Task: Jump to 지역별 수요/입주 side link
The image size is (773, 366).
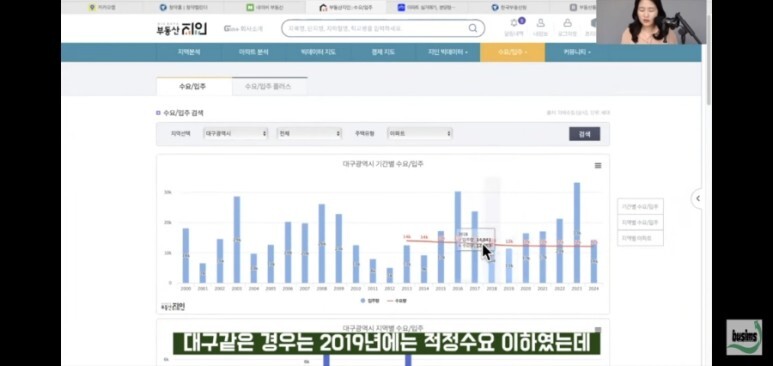Action: [x=640, y=222]
